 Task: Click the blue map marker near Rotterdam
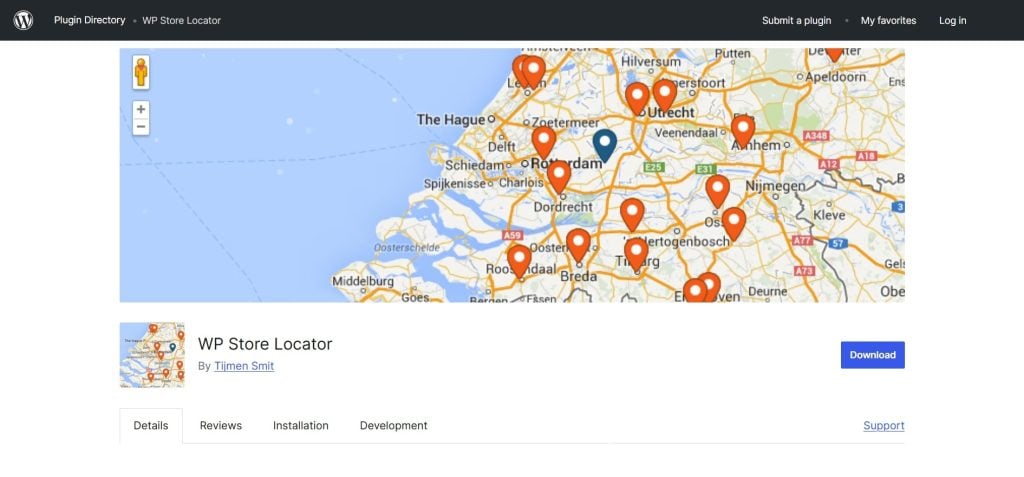click(x=604, y=144)
